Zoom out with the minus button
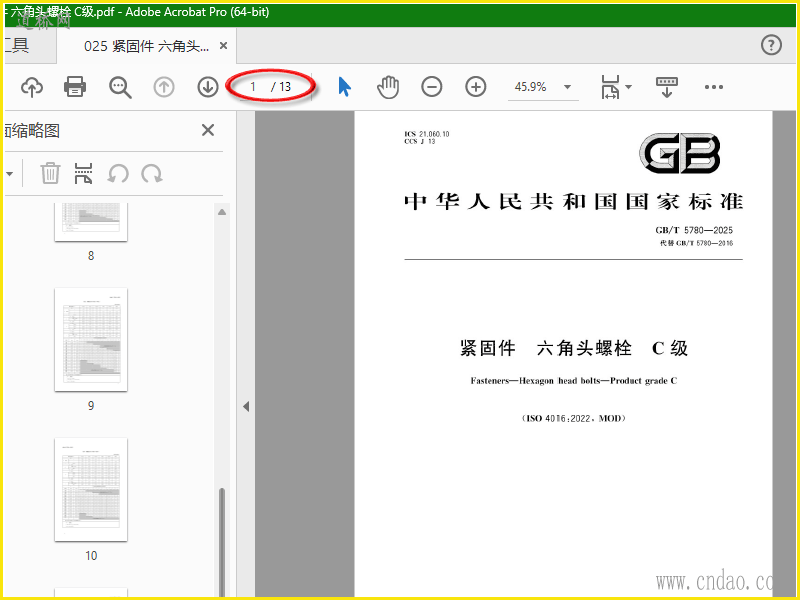This screenshot has width=800, height=600. pyautogui.click(x=432, y=87)
